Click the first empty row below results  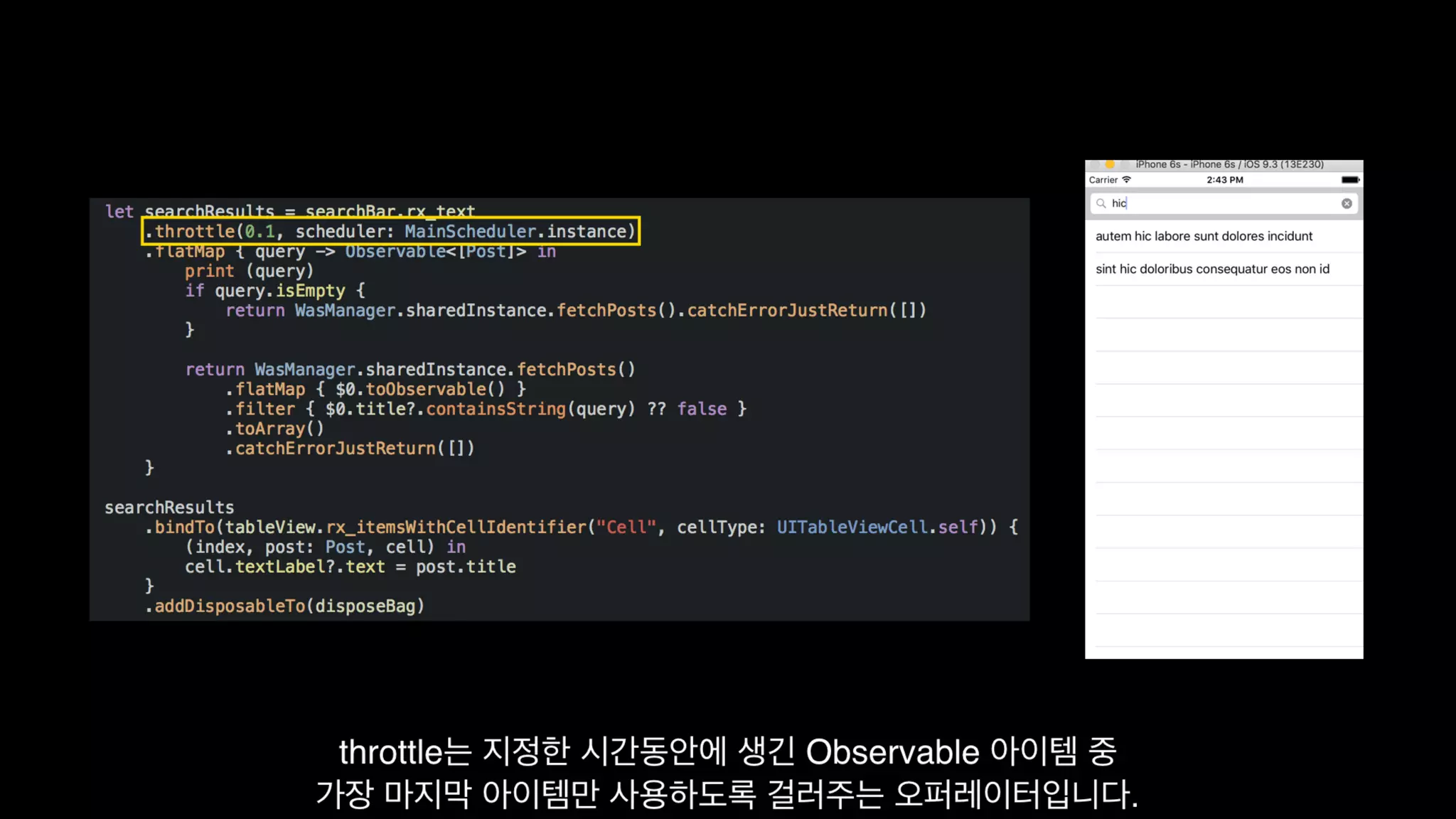(1224, 302)
